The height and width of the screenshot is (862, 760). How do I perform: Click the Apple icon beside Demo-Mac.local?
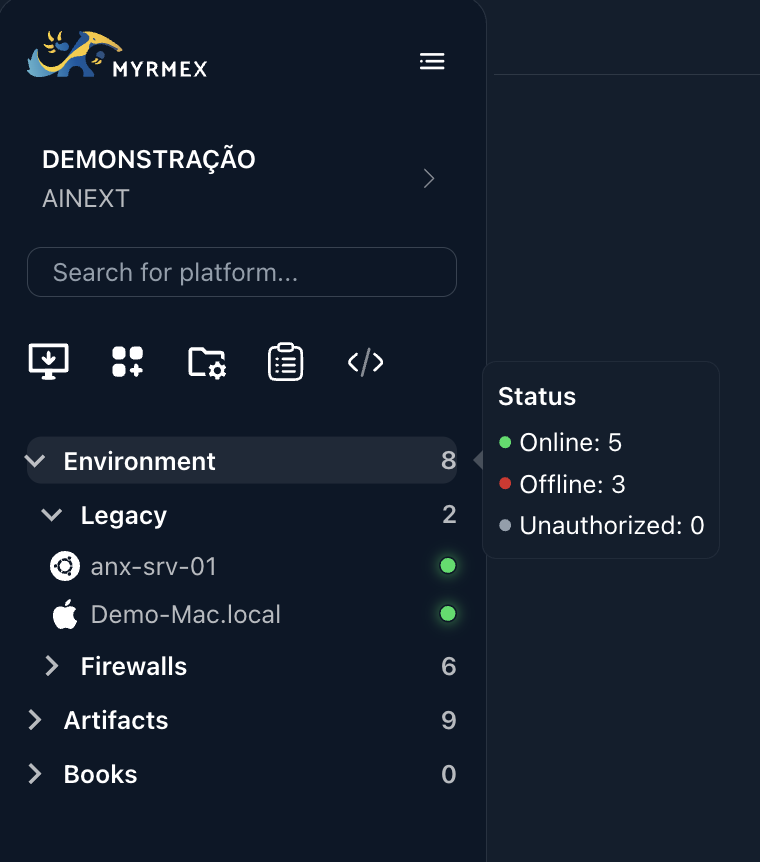click(x=66, y=614)
